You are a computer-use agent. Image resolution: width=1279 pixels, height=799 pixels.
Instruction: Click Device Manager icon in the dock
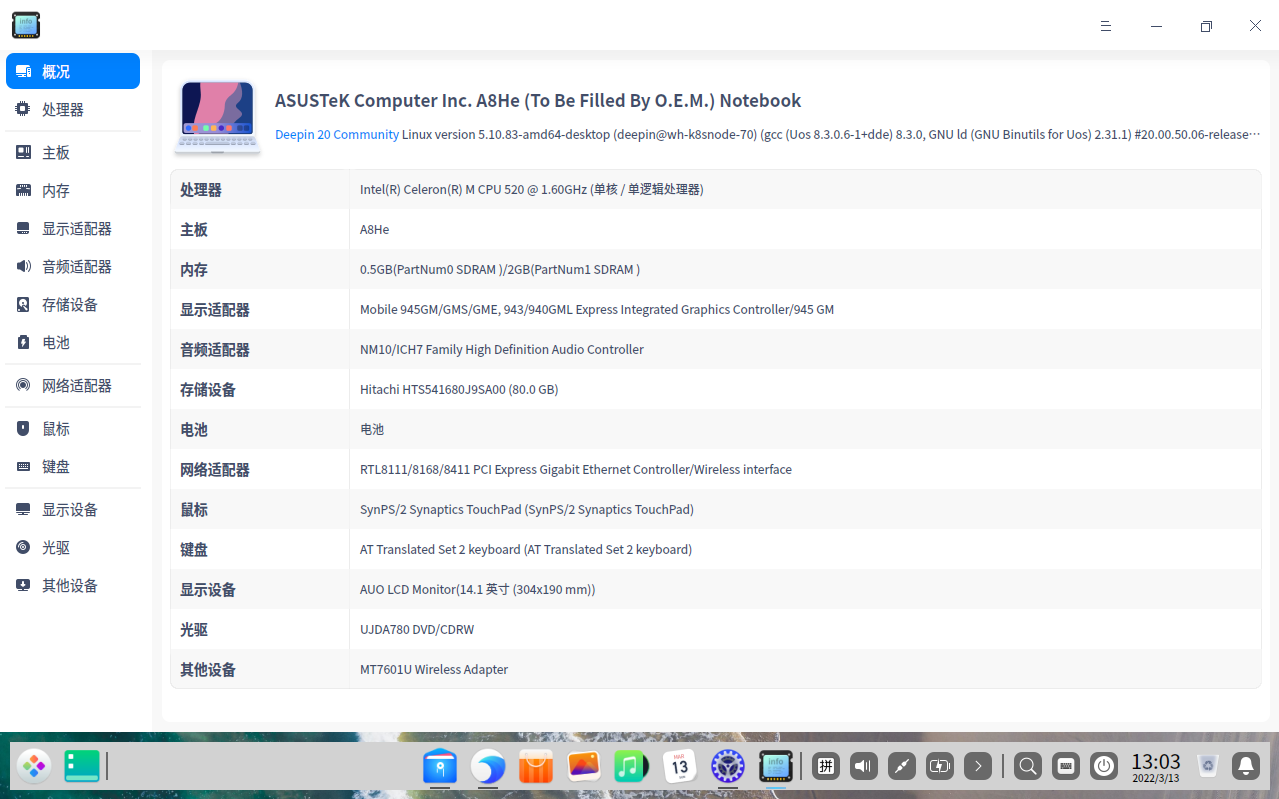[x=776, y=767]
